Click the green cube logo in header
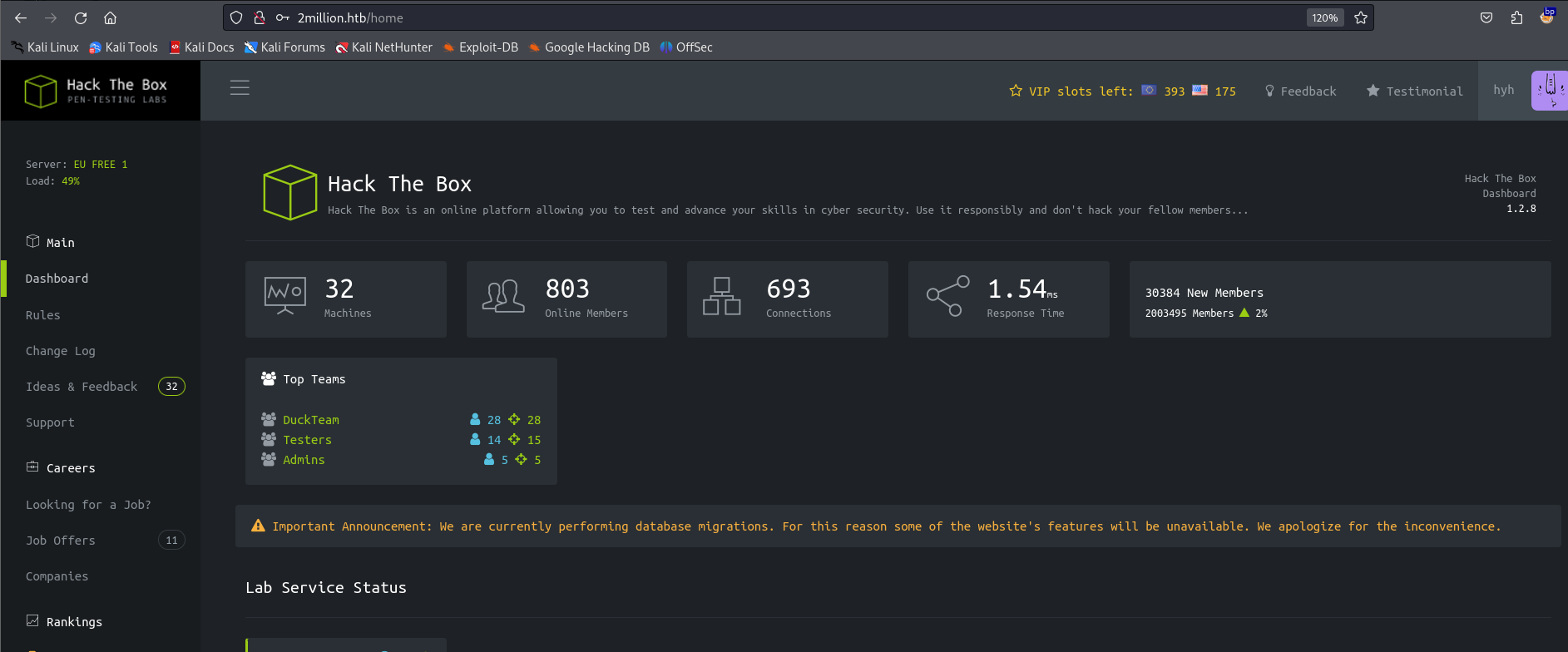 (289, 192)
